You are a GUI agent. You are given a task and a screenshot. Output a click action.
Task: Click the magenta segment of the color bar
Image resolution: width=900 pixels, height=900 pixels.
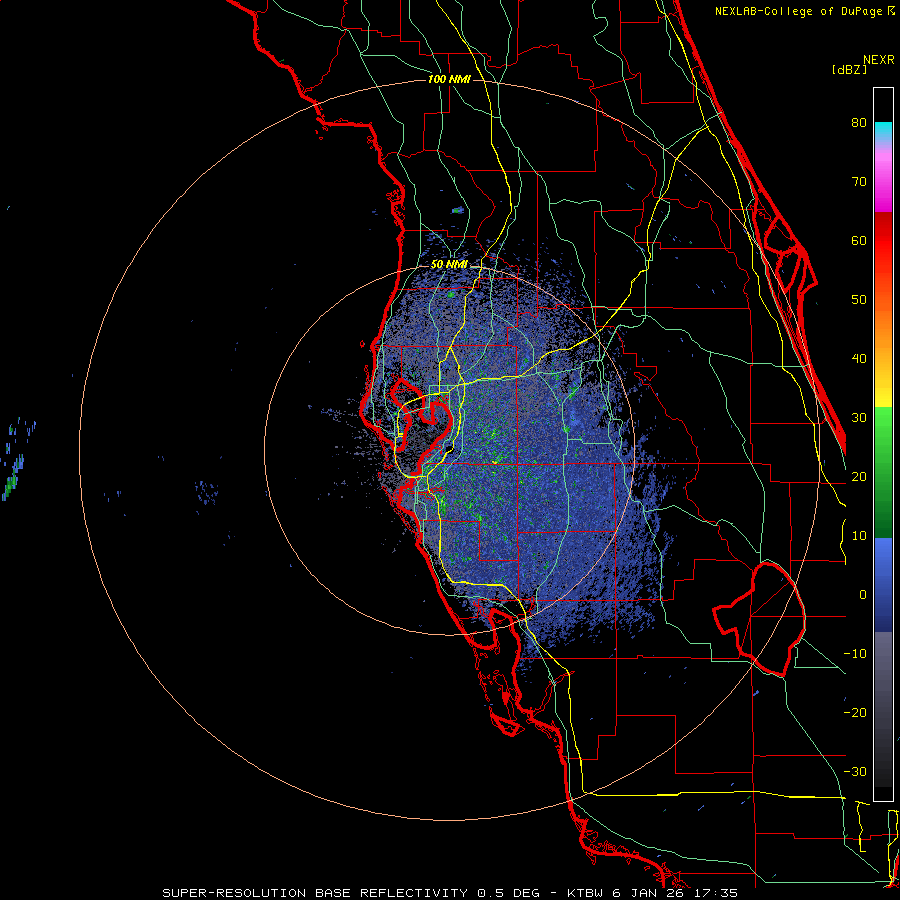click(883, 189)
